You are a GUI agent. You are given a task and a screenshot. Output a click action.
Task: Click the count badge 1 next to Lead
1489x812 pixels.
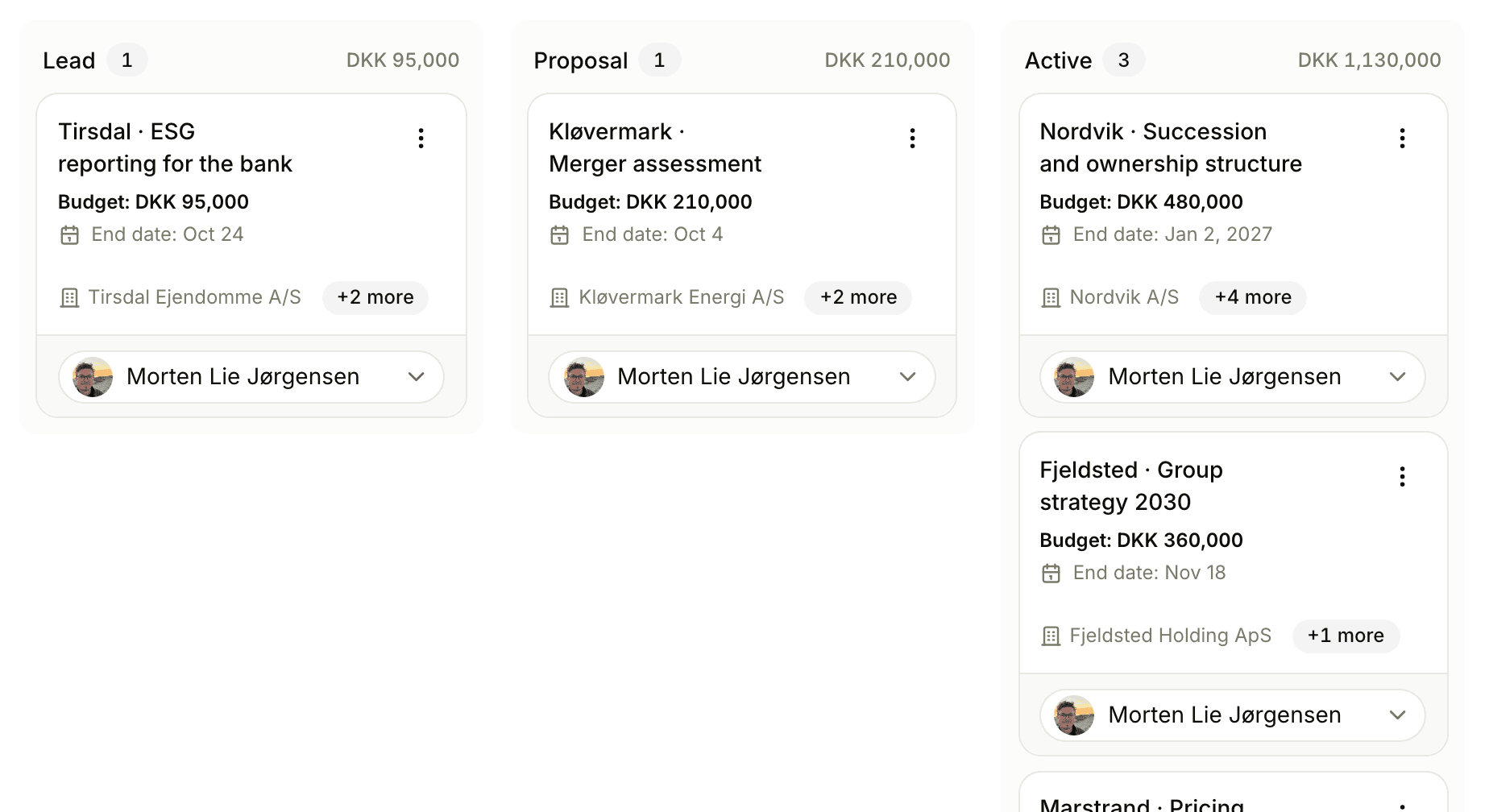[127, 60]
